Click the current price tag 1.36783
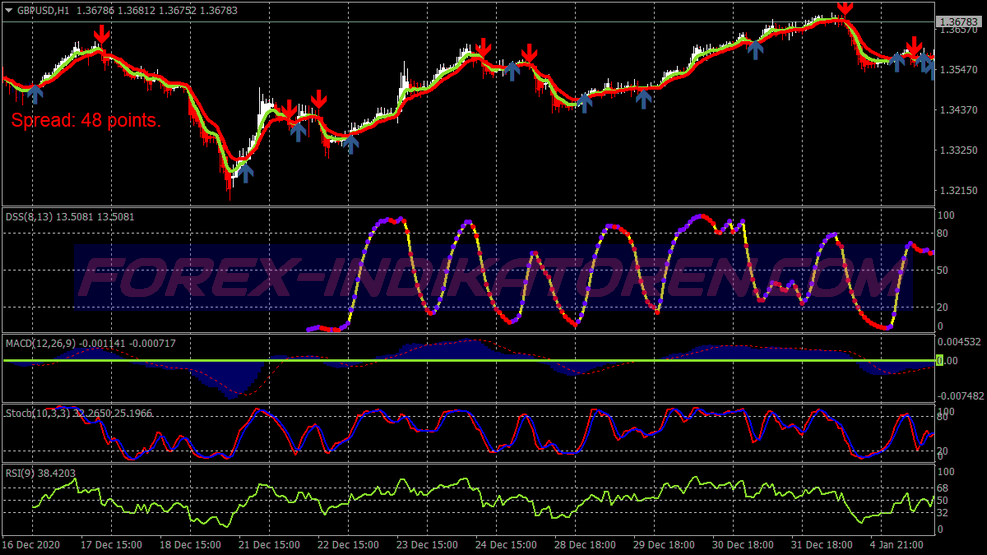987x555 pixels. [x=959, y=22]
